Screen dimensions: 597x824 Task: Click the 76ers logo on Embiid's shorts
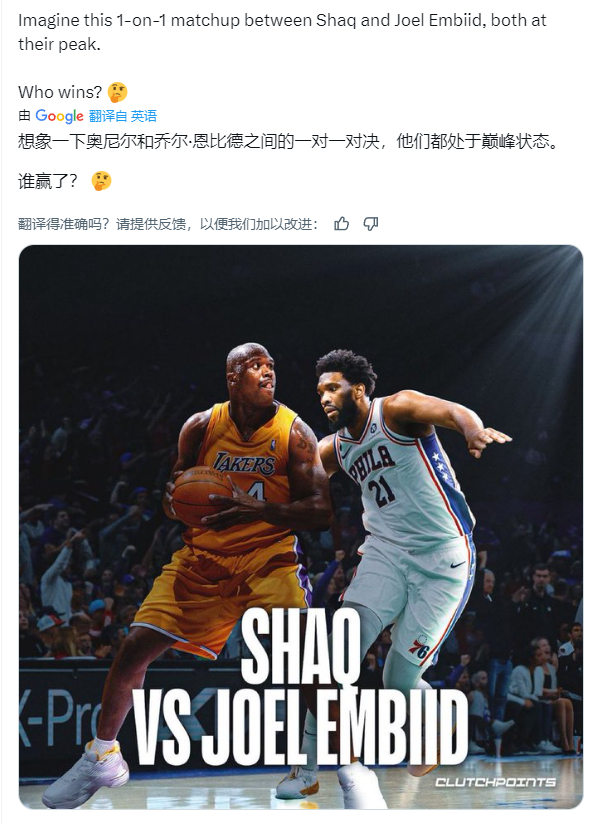point(419,647)
